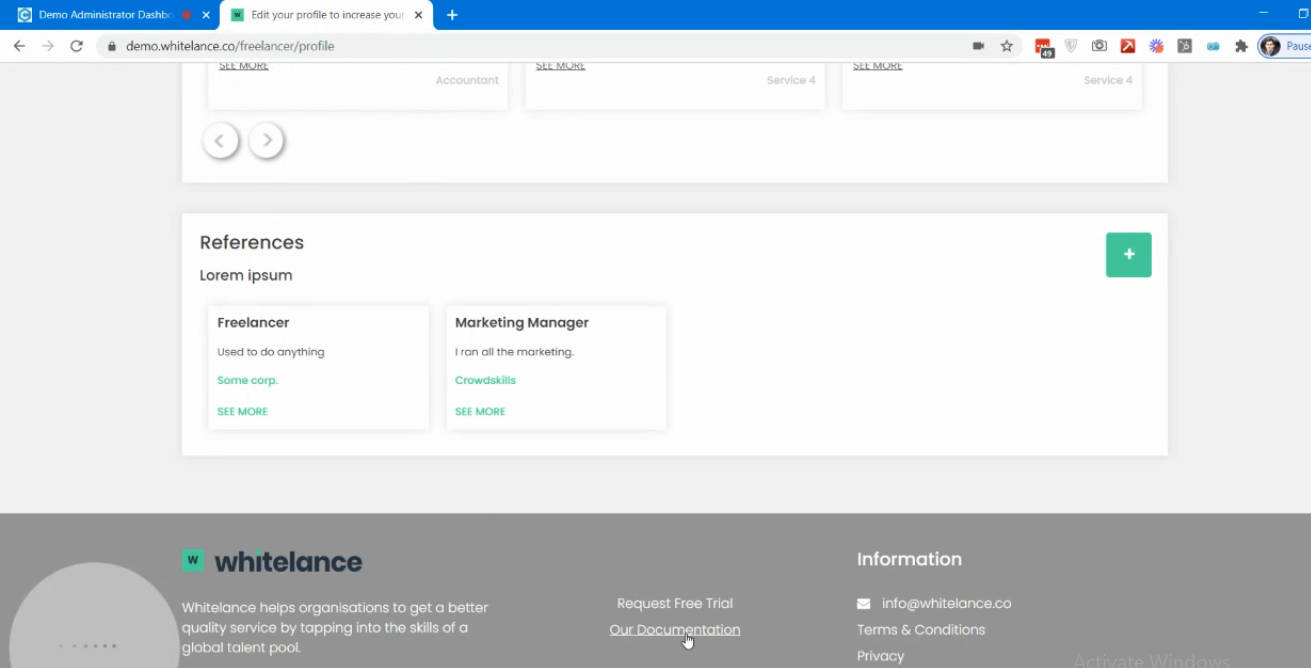
Task: Open the blue sunburst extension icon
Action: pyautogui.click(x=1156, y=46)
